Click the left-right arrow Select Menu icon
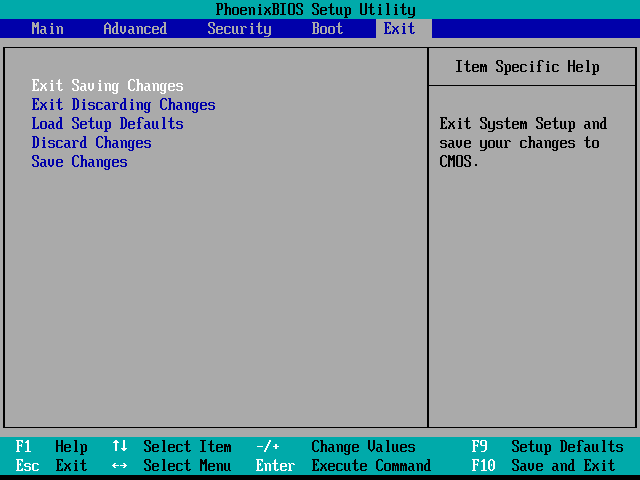The height and width of the screenshot is (480, 640). pos(119,466)
